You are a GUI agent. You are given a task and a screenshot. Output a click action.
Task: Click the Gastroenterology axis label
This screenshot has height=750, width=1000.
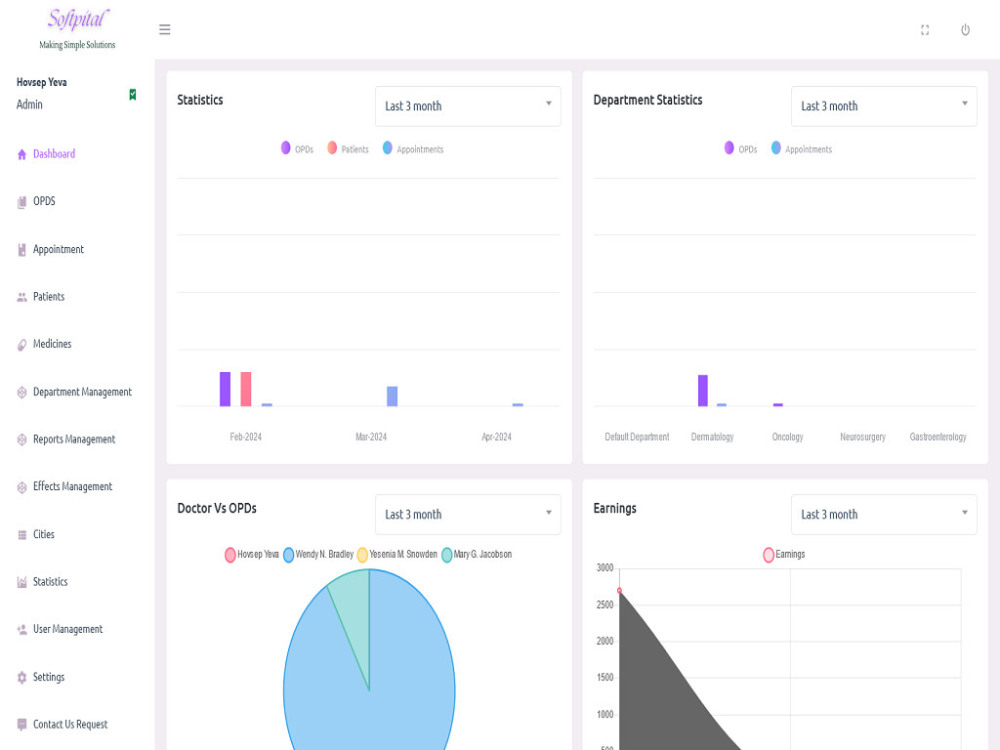point(938,437)
